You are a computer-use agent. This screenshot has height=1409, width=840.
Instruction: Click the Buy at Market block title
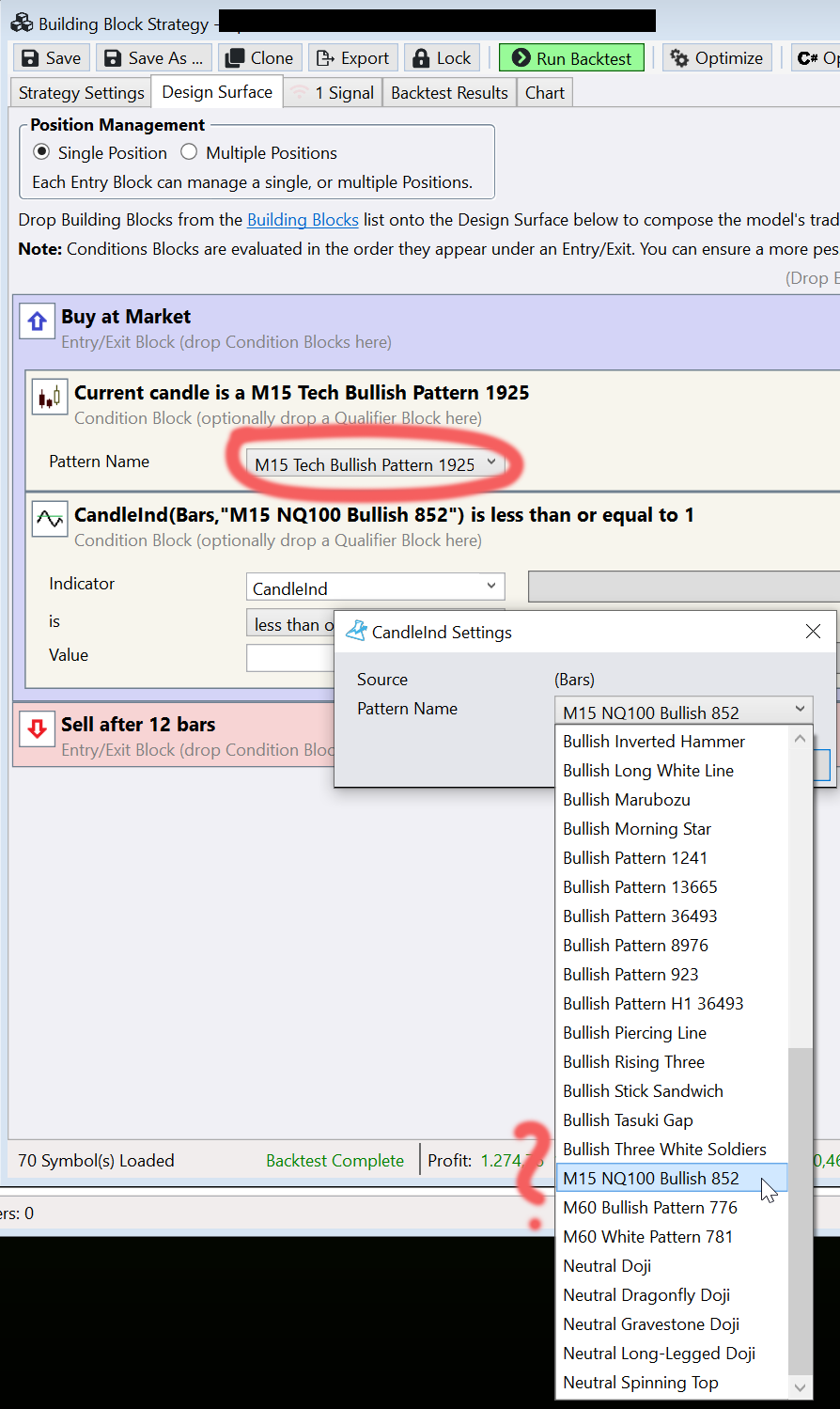[126, 317]
